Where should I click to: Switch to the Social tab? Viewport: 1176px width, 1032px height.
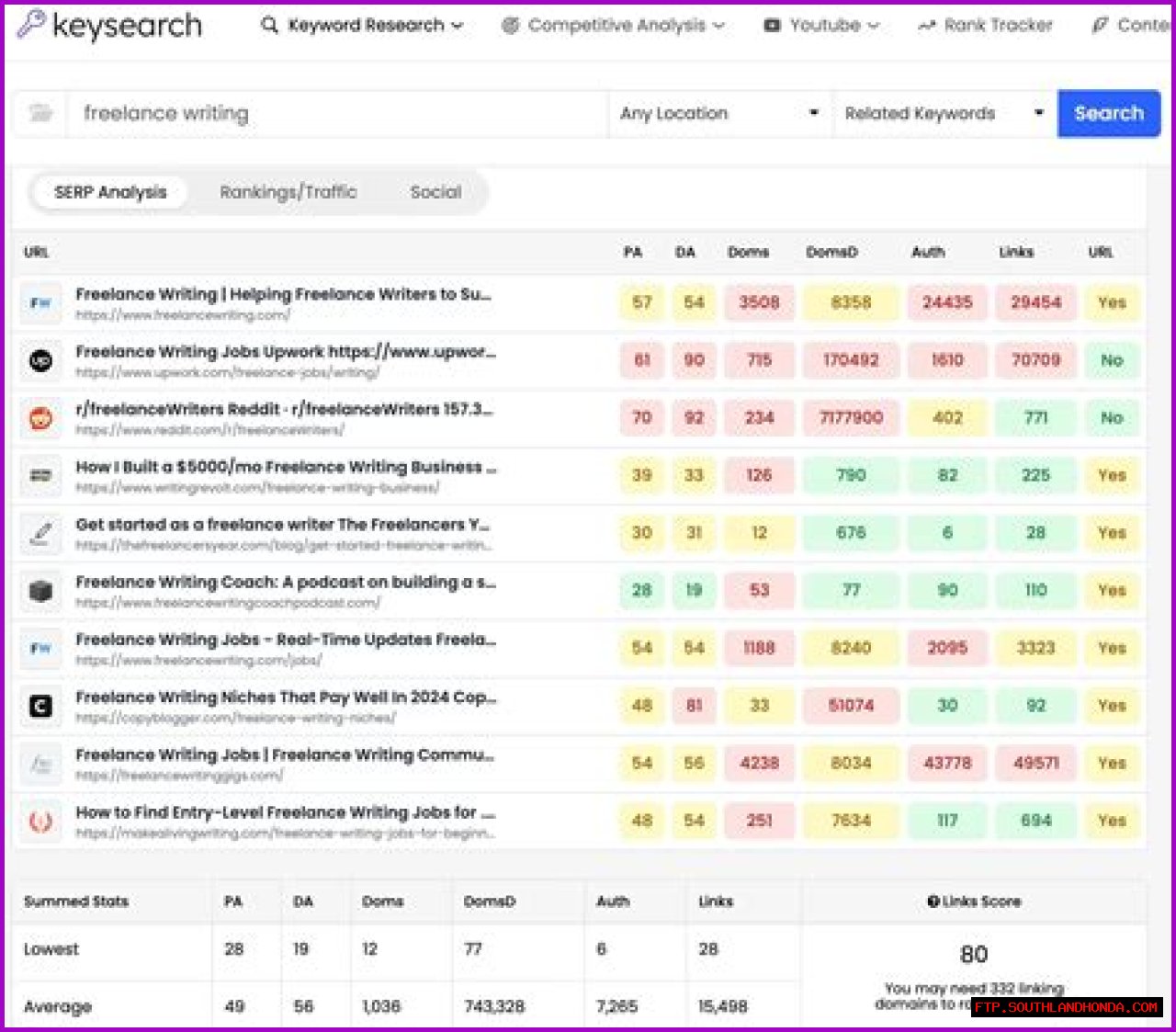435,192
